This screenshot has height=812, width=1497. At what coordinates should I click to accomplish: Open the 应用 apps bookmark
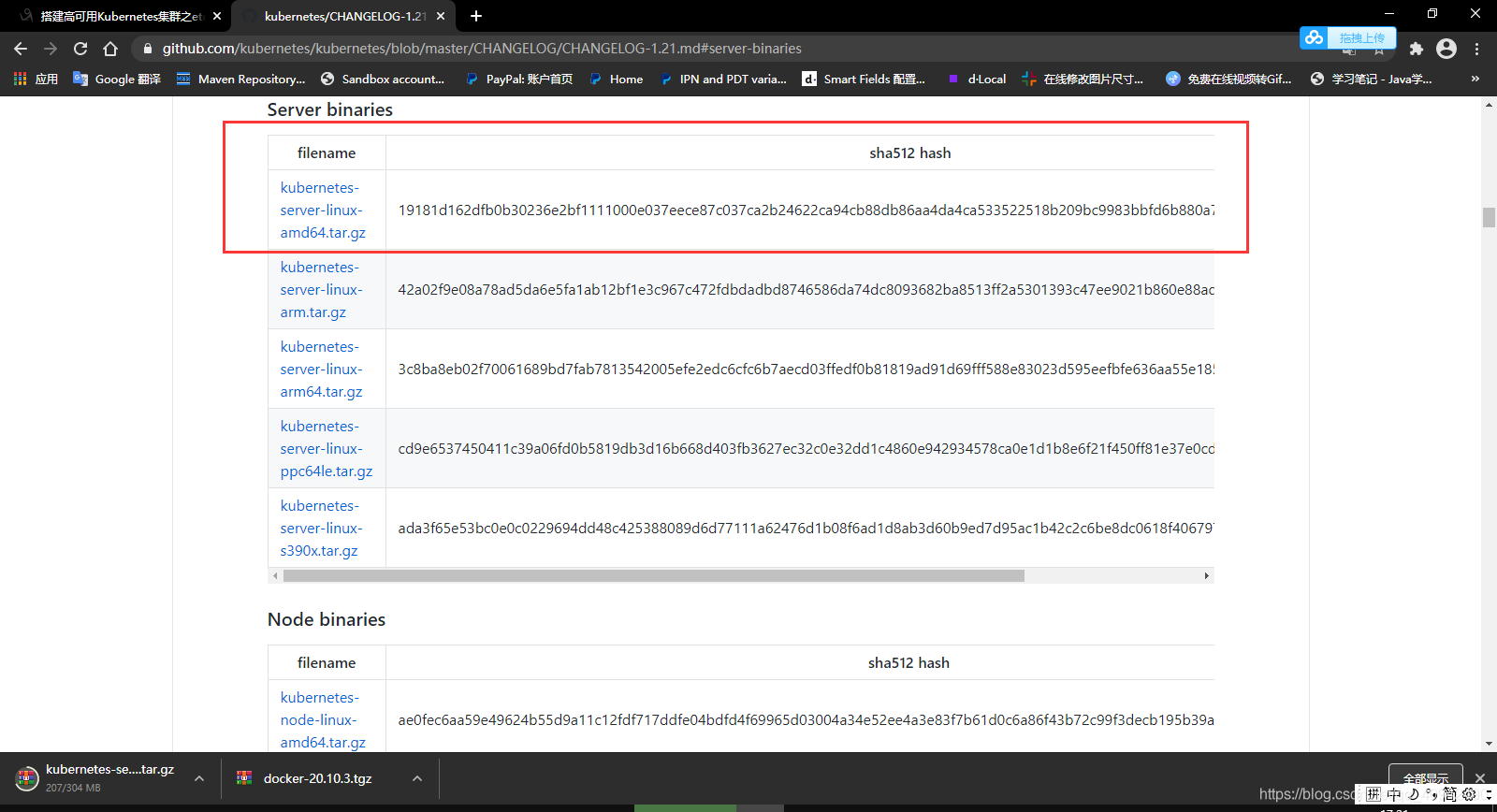tap(36, 79)
